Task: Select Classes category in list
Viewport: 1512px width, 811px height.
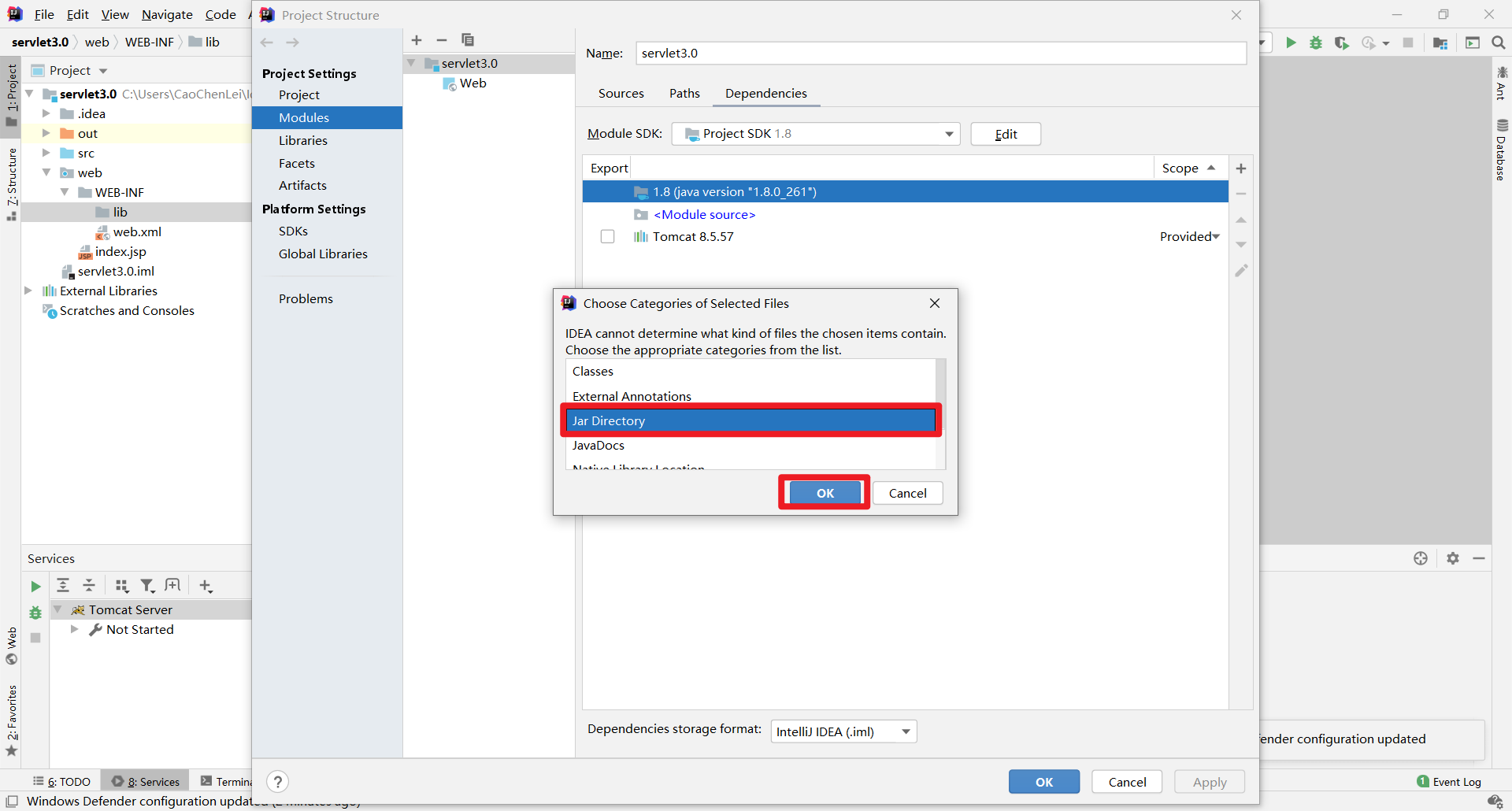Action: pyautogui.click(x=751, y=372)
